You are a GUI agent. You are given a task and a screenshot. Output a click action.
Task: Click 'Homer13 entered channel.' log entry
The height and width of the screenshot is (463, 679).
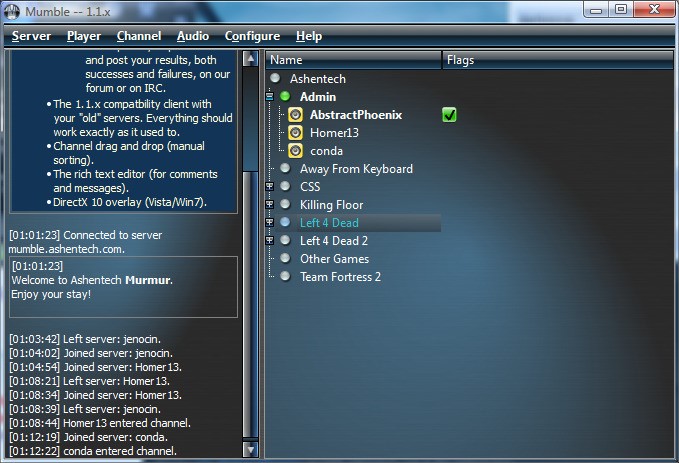(x=100, y=423)
